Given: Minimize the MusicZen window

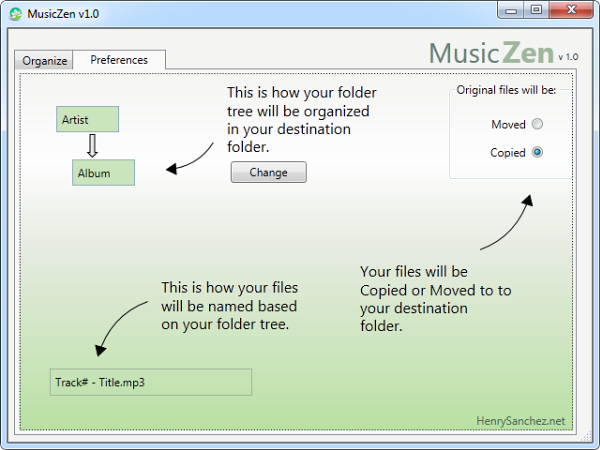Looking at the screenshot, I should 510,10.
